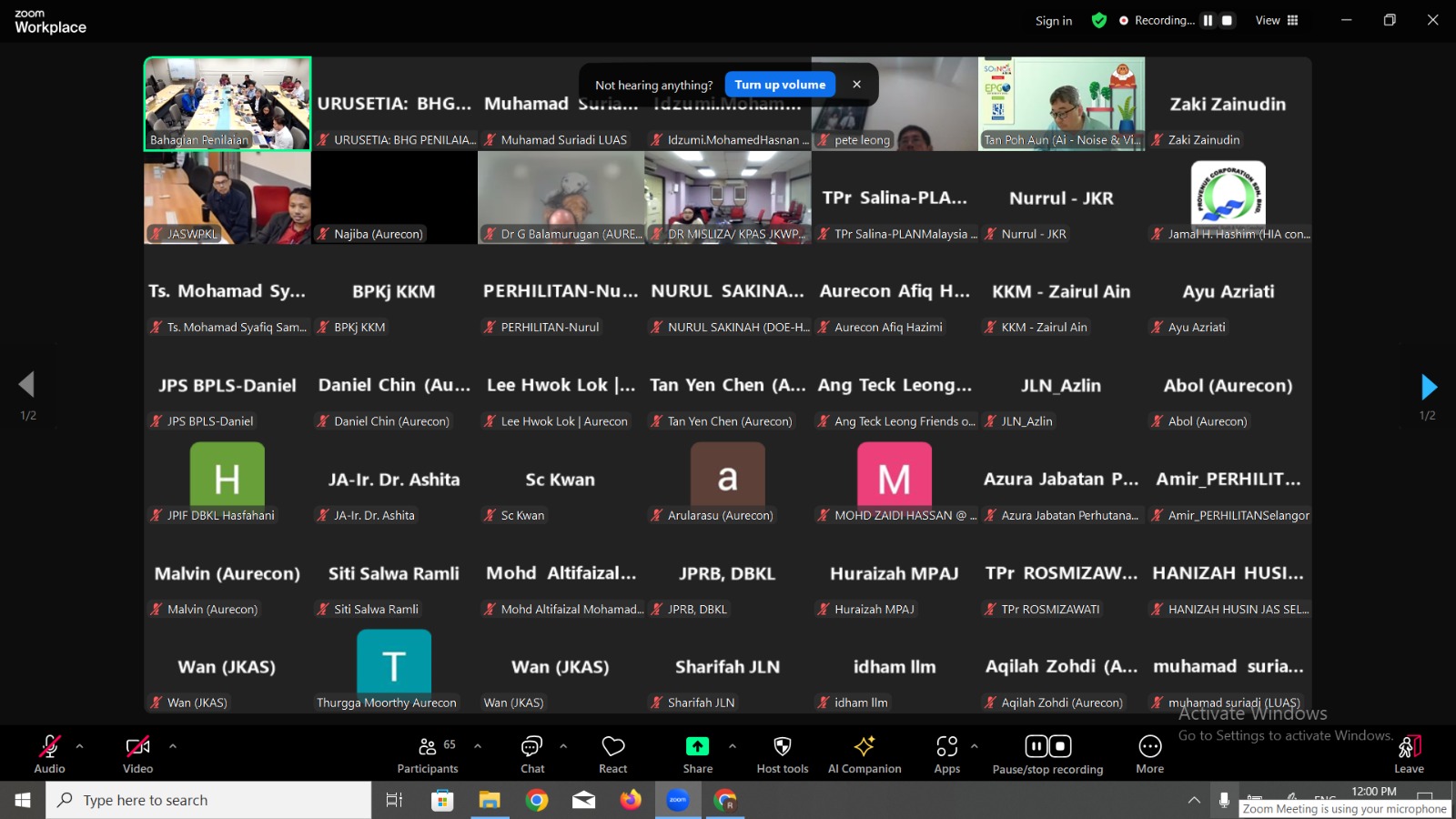Select the Zaki Zainudin participant tile
1456x819 pixels.
(x=1228, y=104)
